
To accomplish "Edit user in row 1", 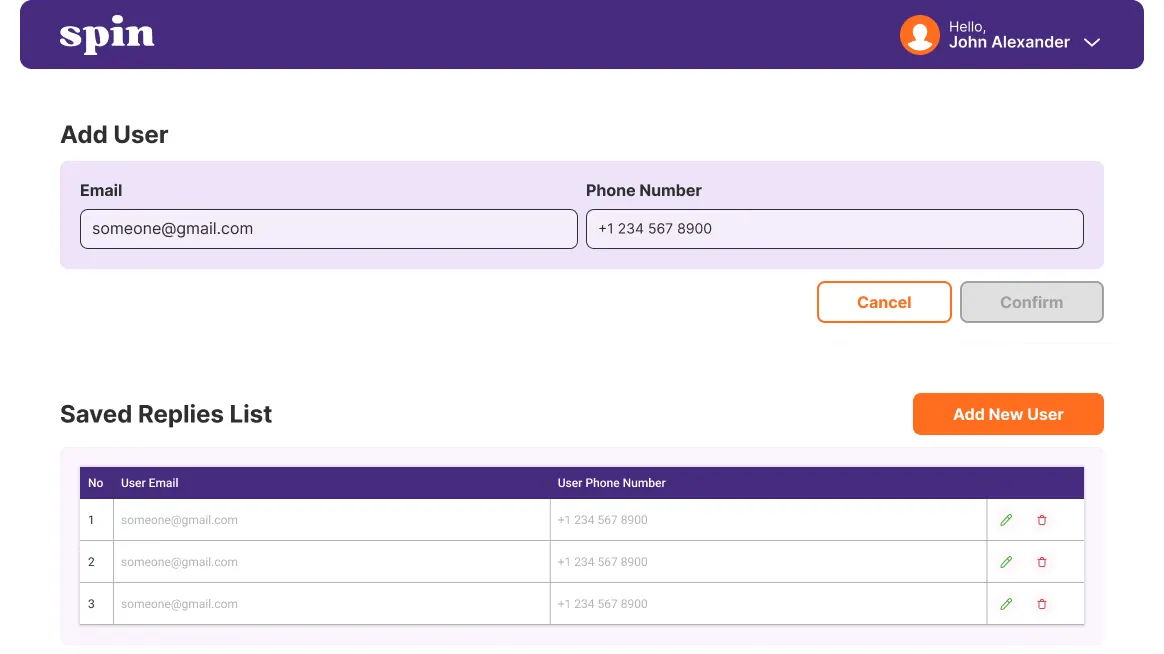I will pos(1006,520).
